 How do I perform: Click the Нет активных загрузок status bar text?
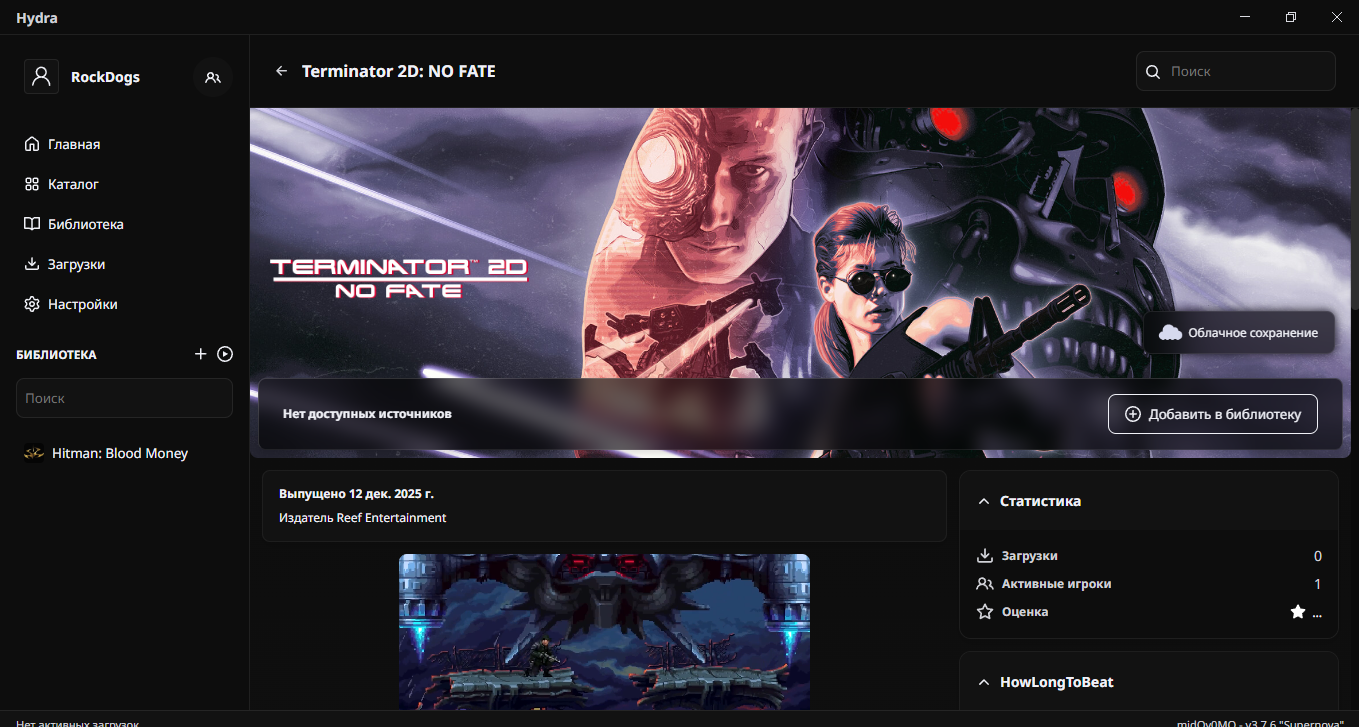[x=78, y=722]
